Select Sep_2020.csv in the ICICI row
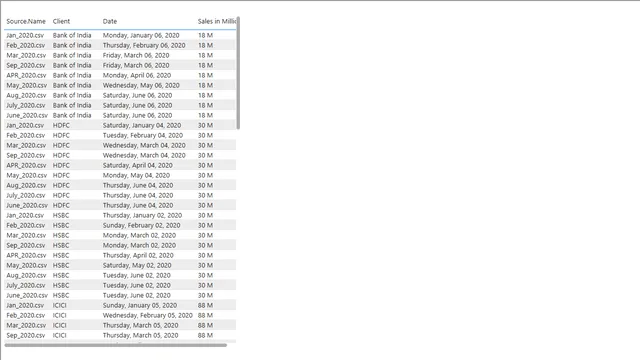640x360 pixels. (x=26, y=335)
